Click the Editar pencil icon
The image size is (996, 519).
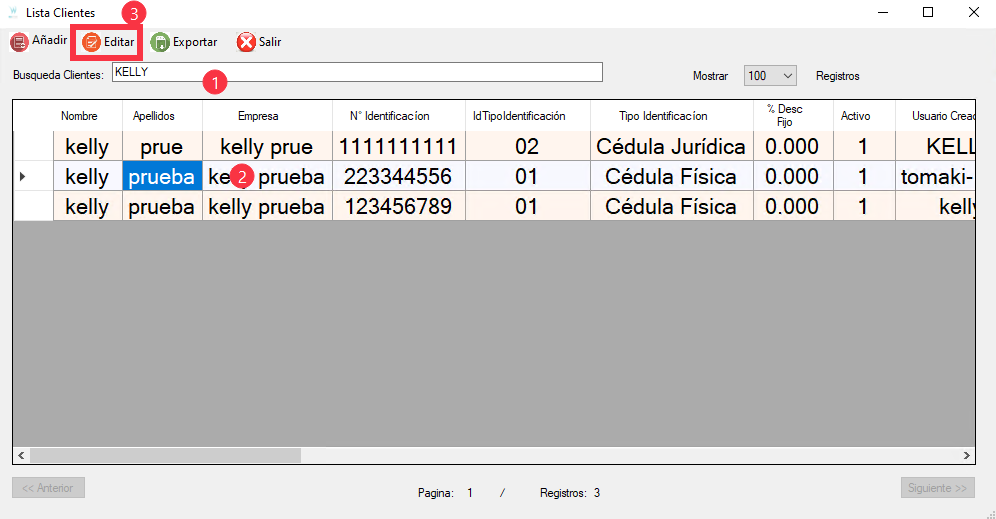pyautogui.click(x=92, y=42)
